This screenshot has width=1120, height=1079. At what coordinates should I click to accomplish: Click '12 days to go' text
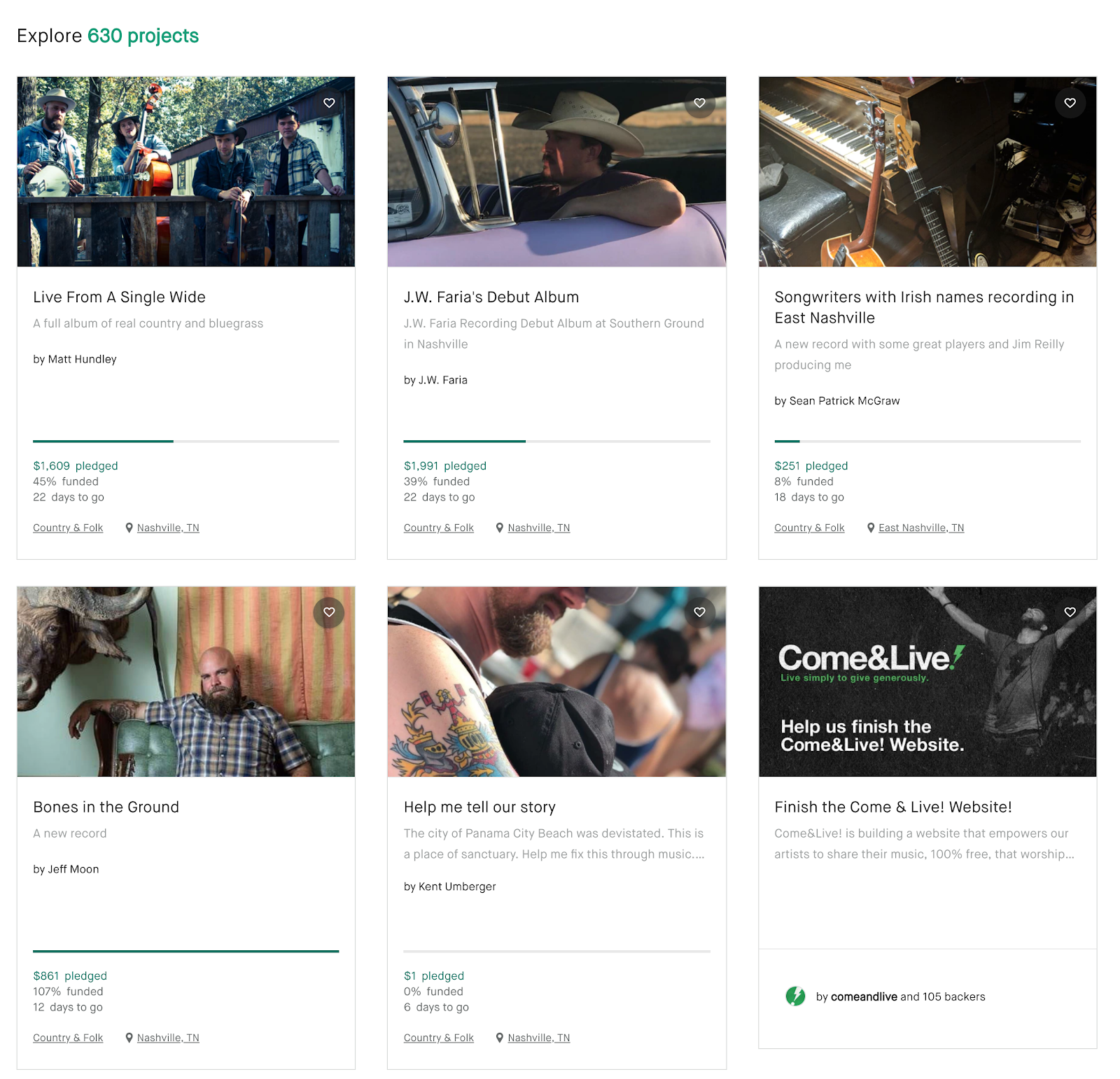coord(68,1008)
